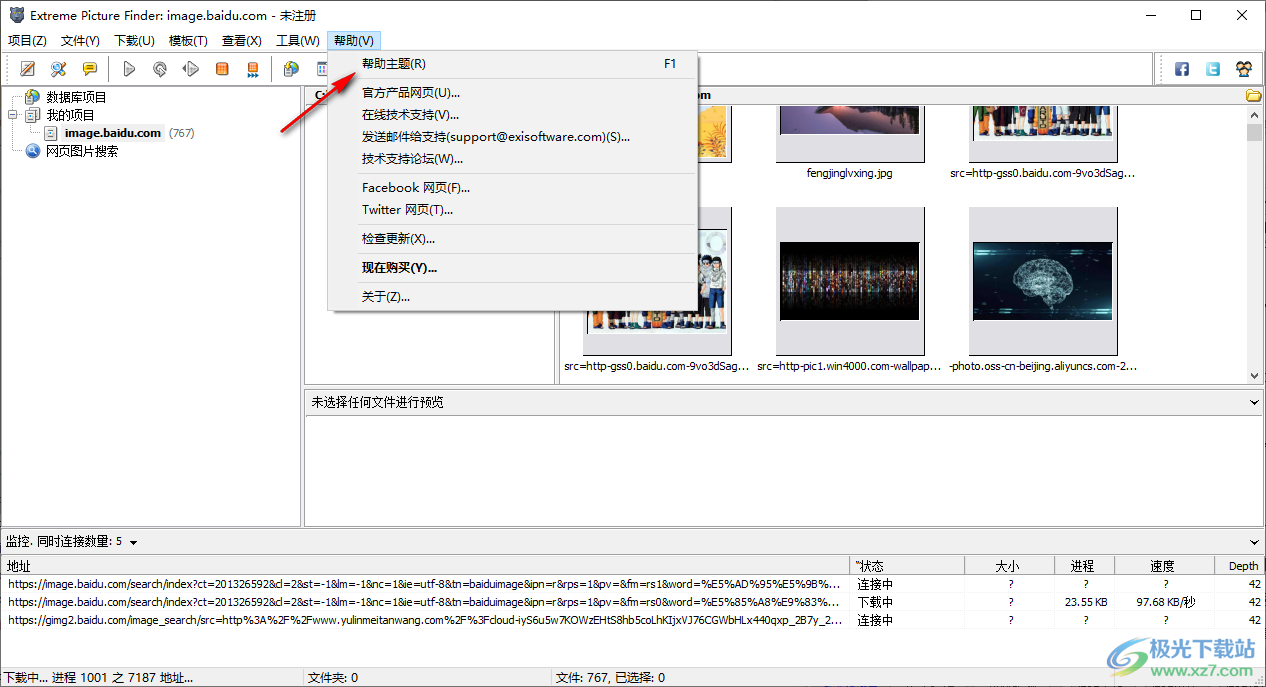Image resolution: width=1266 pixels, height=687 pixels.
Task: Collapse the 我的项目 tree node
Action: click(13, 115)
